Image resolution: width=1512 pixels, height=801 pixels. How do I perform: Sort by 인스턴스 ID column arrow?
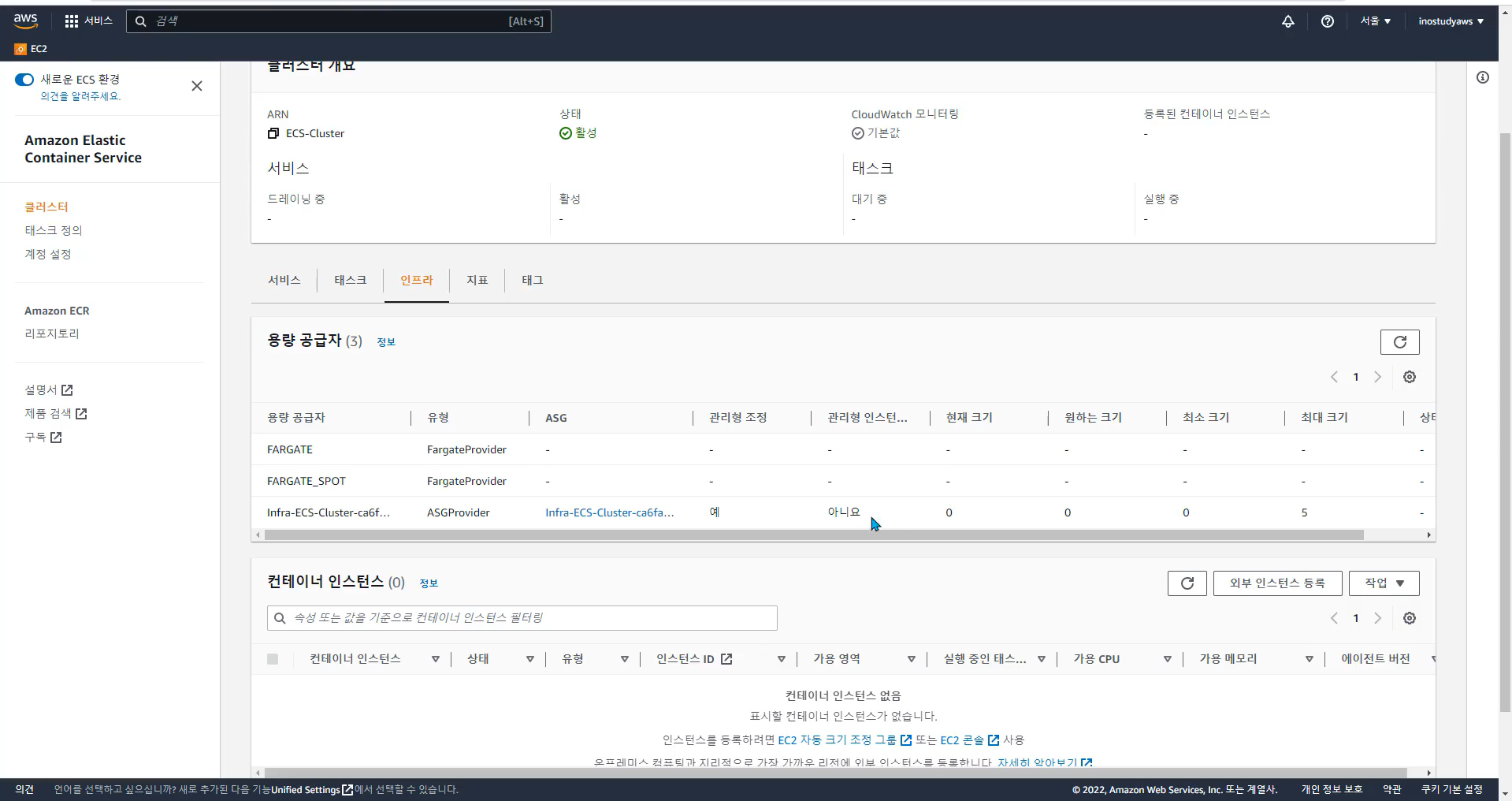click(781, 659)
